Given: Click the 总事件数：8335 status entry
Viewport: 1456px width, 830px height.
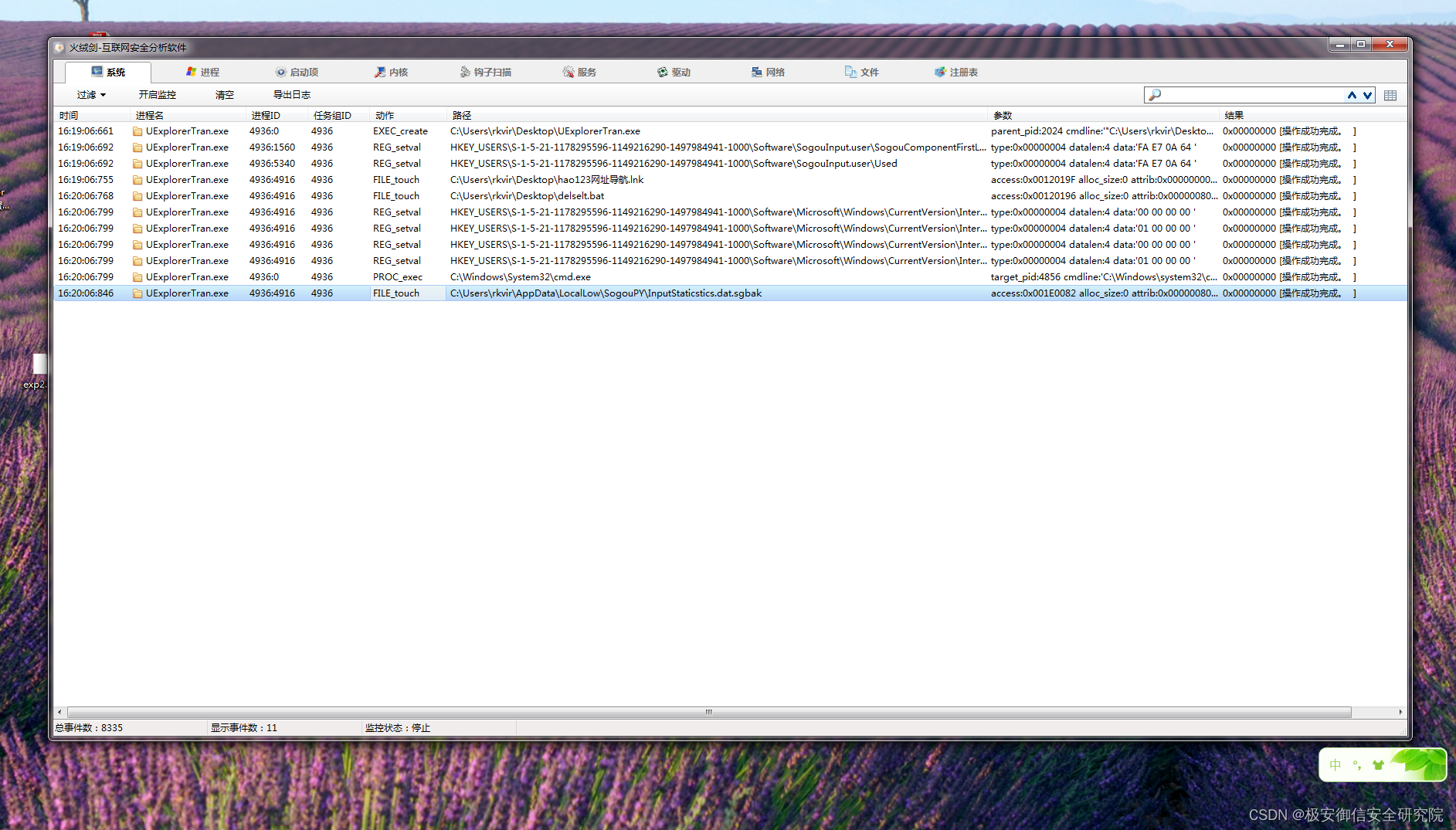Looking at the screenshot, I should pos(89,728).
